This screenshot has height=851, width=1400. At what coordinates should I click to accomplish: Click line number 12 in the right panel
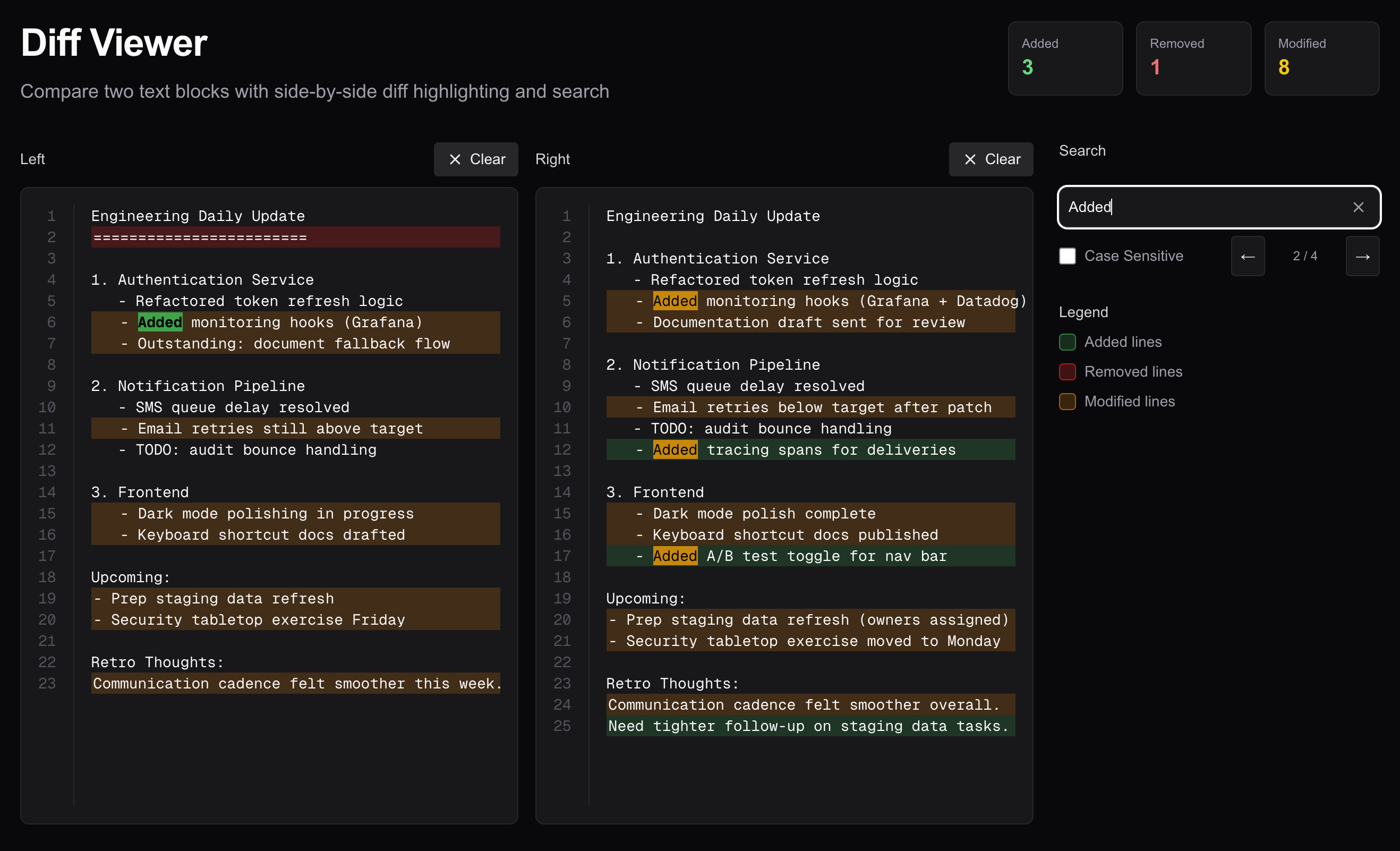(561, 449)
